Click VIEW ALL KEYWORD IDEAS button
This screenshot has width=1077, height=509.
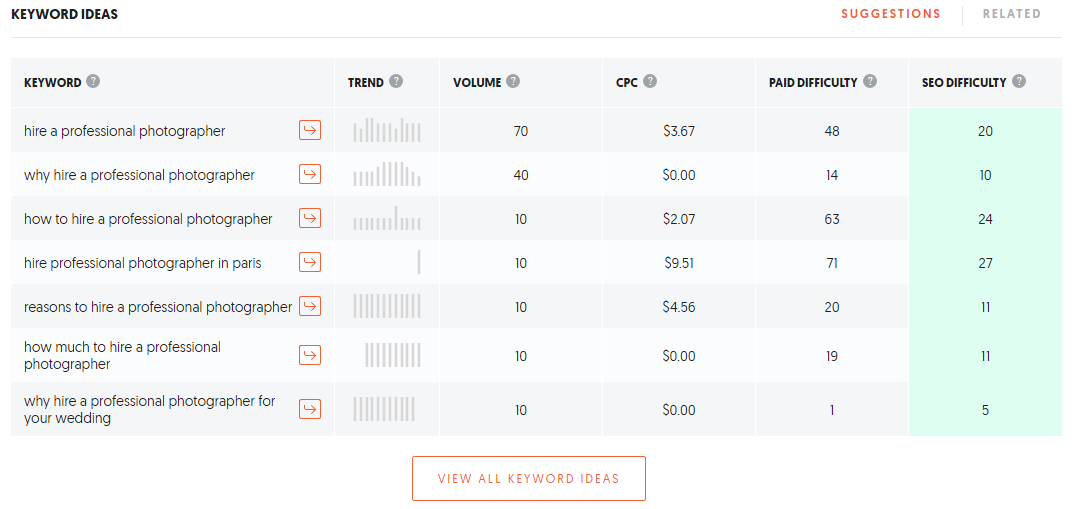pyautogui.click(x=529, y=478)
